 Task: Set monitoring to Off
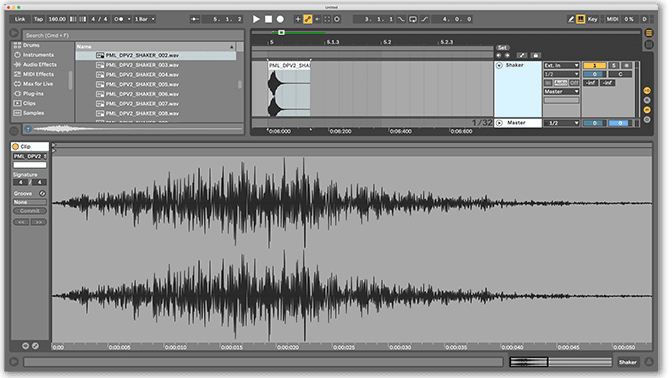coord(574,83)
